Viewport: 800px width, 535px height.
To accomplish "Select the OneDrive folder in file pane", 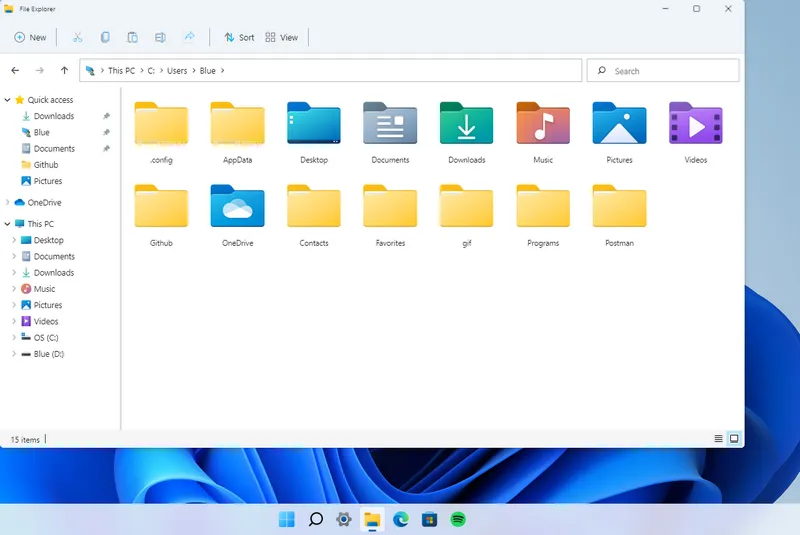I will [x=237, y=216].
